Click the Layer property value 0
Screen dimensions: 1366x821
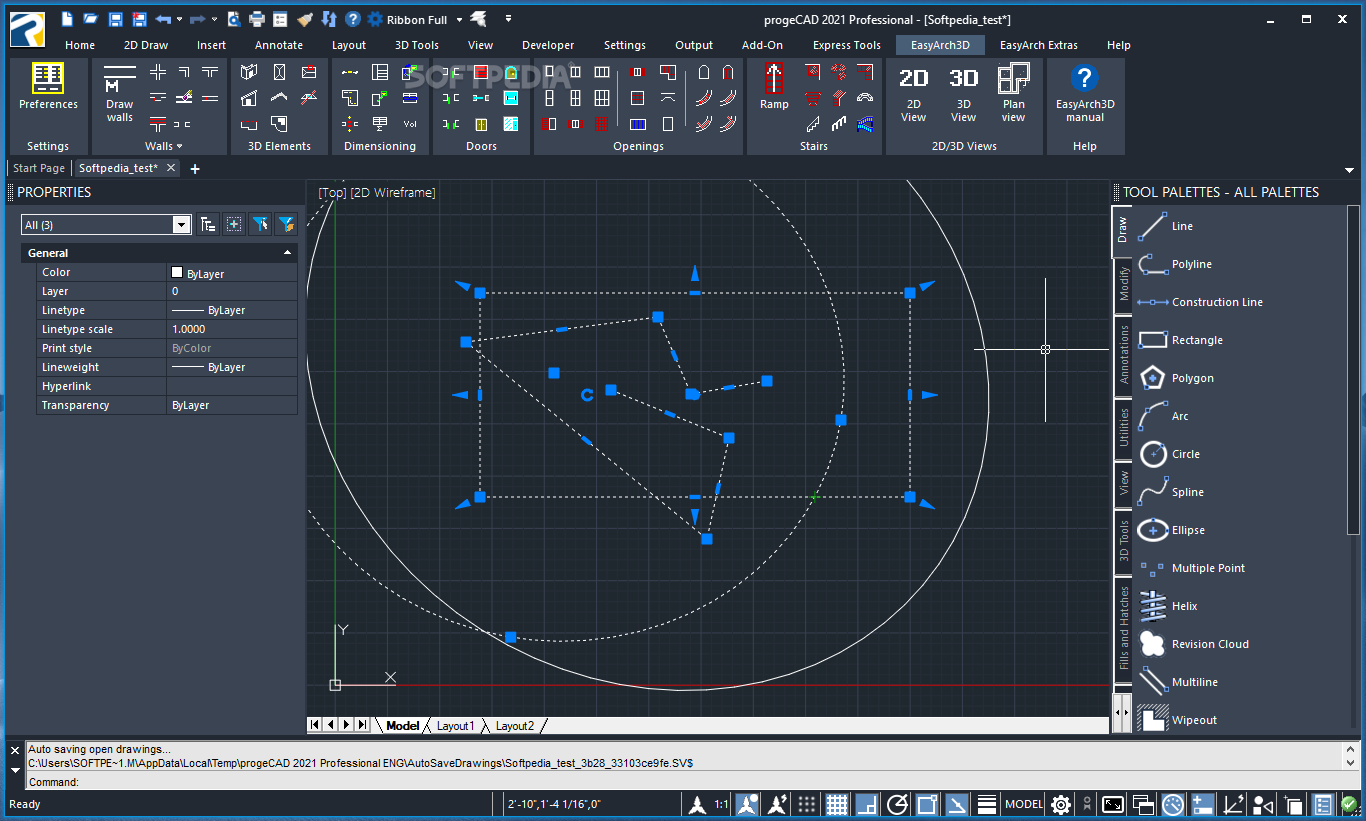[232, 291]
